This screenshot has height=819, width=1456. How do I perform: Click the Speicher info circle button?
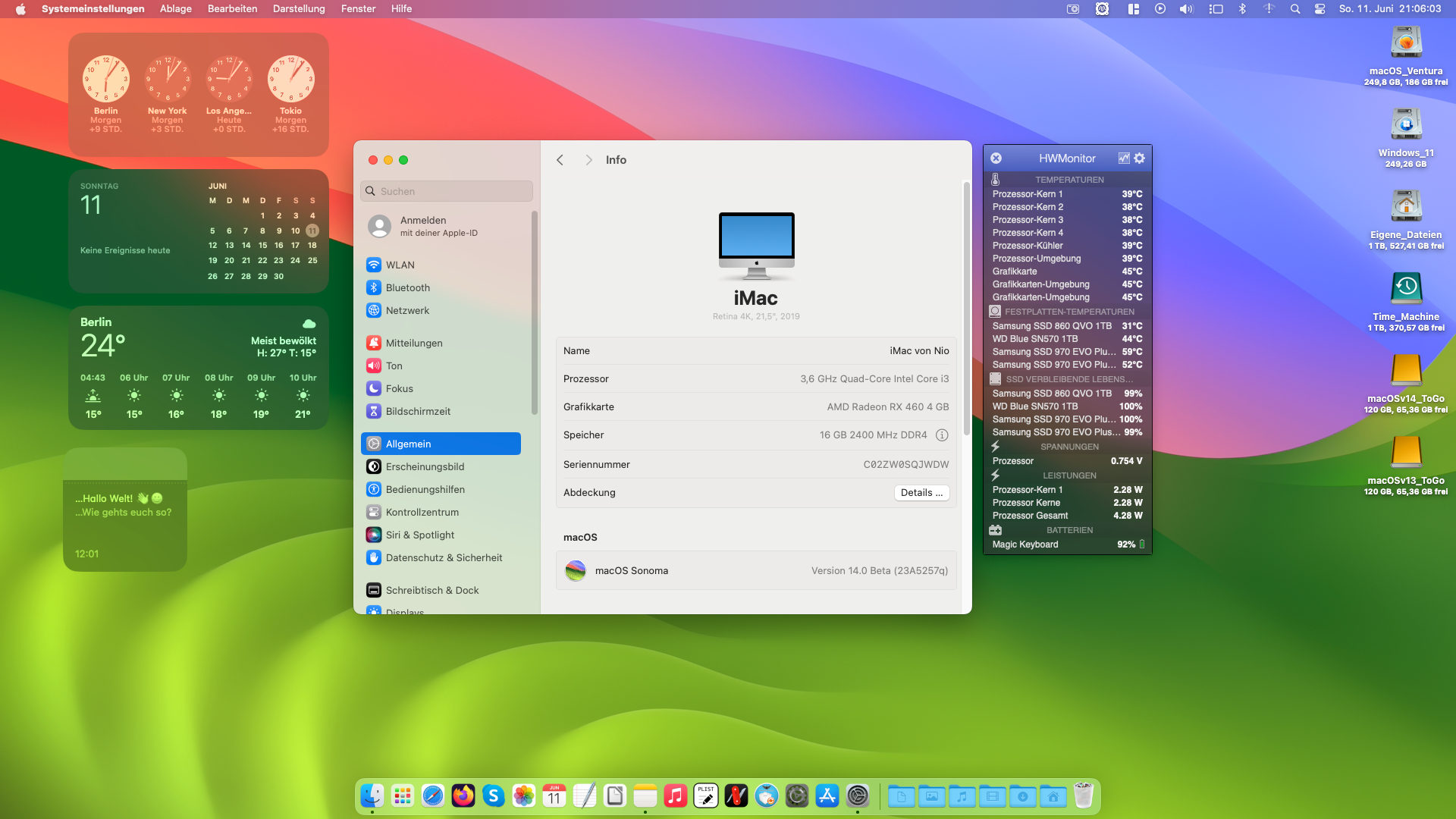[942, 435]
